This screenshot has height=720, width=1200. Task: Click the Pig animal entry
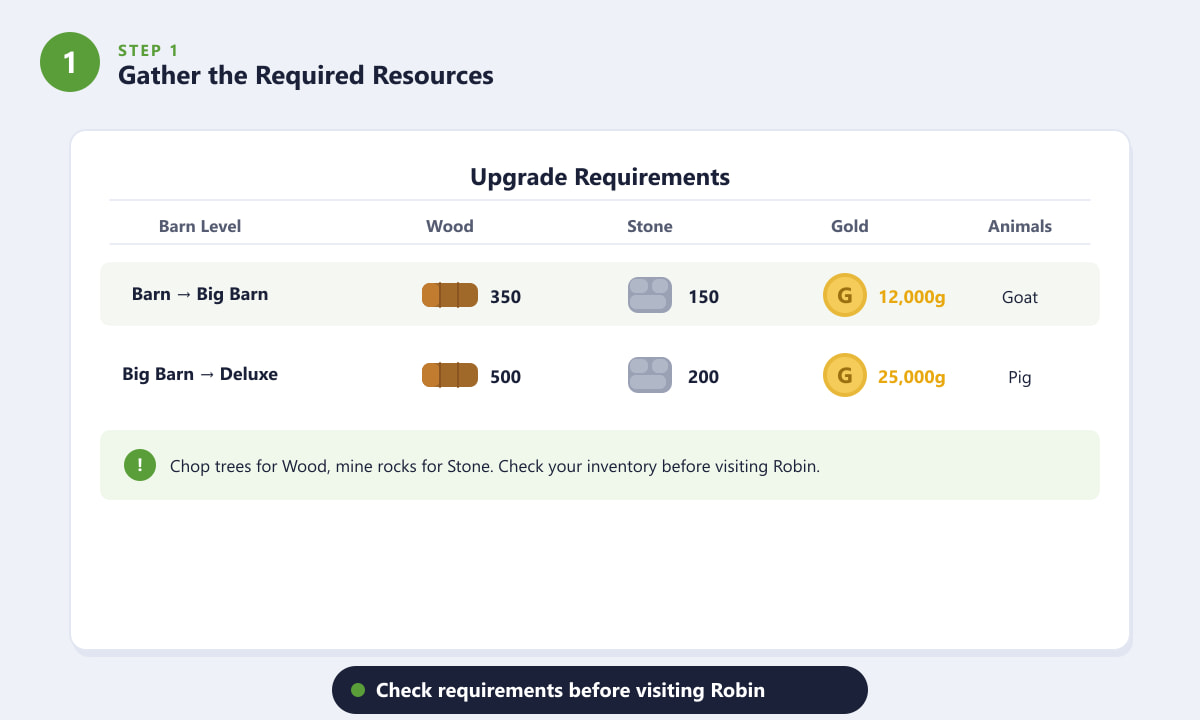click(x=1020, y=378)
